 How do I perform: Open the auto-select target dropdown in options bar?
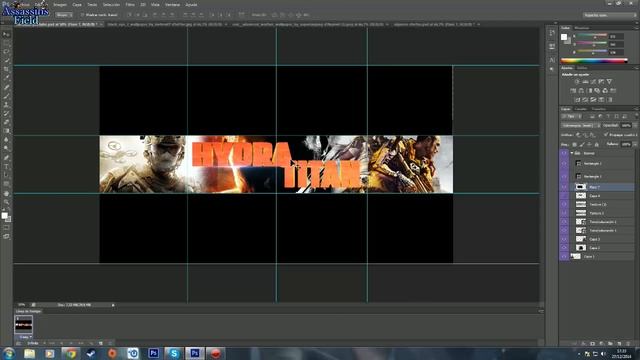[x=64, y=15]
